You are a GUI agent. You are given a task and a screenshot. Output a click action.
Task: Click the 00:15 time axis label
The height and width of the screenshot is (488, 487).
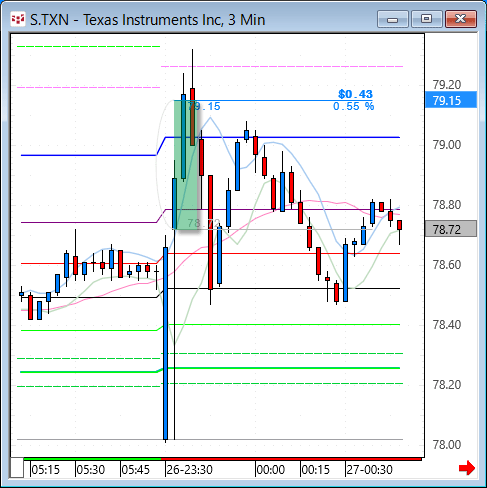click(315, 470)
